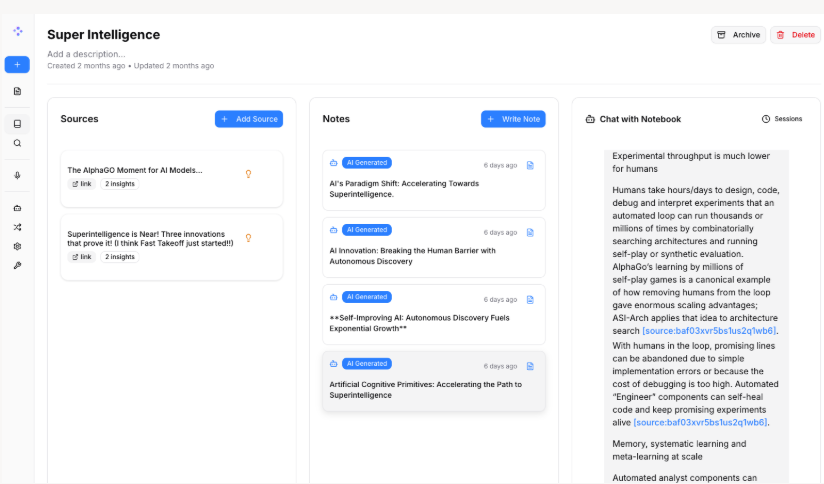This screenshot has height=484, width=824.
Task: Click the wrench tools icon in sidebar
Action: pyautogui.click(x=17, y=266)
